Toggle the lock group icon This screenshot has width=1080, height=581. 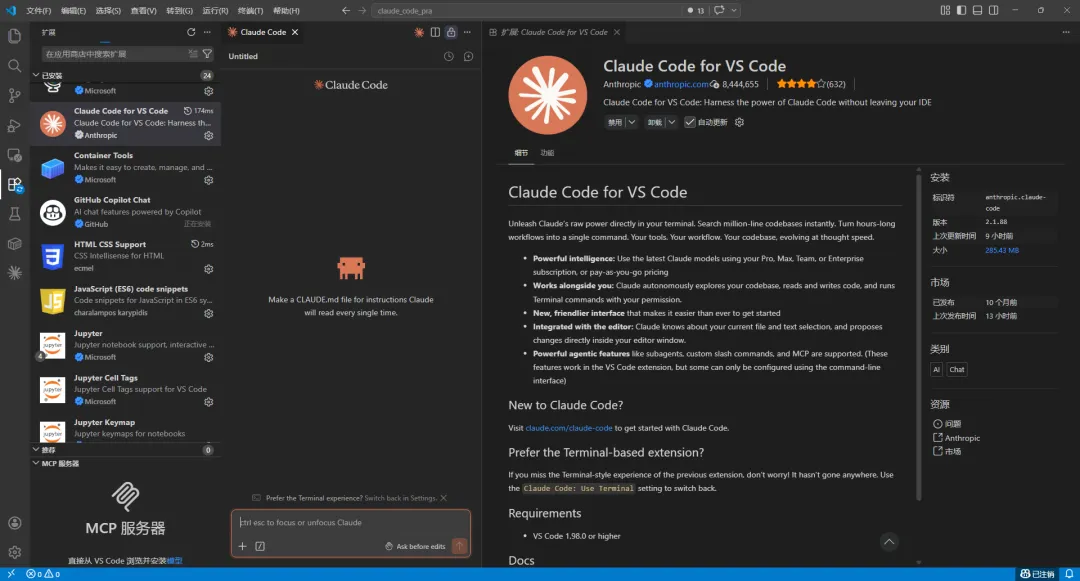coord(451,32)
